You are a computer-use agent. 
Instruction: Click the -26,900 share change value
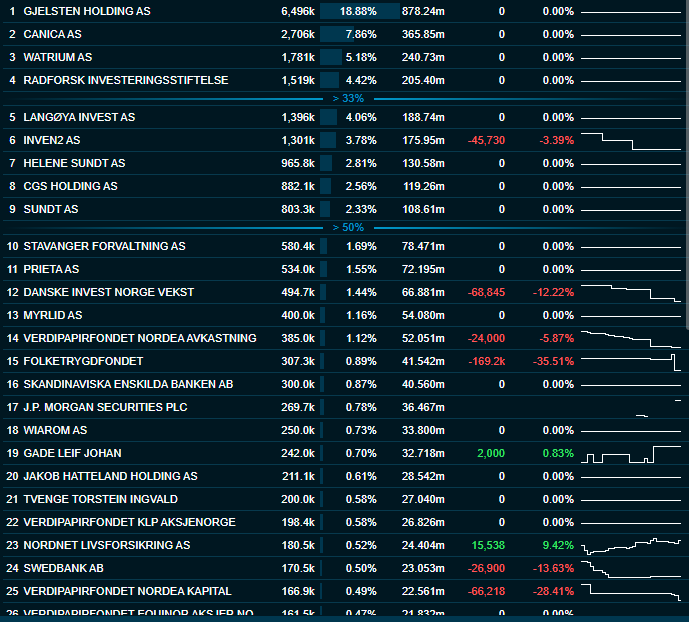(x=486, y=568)
